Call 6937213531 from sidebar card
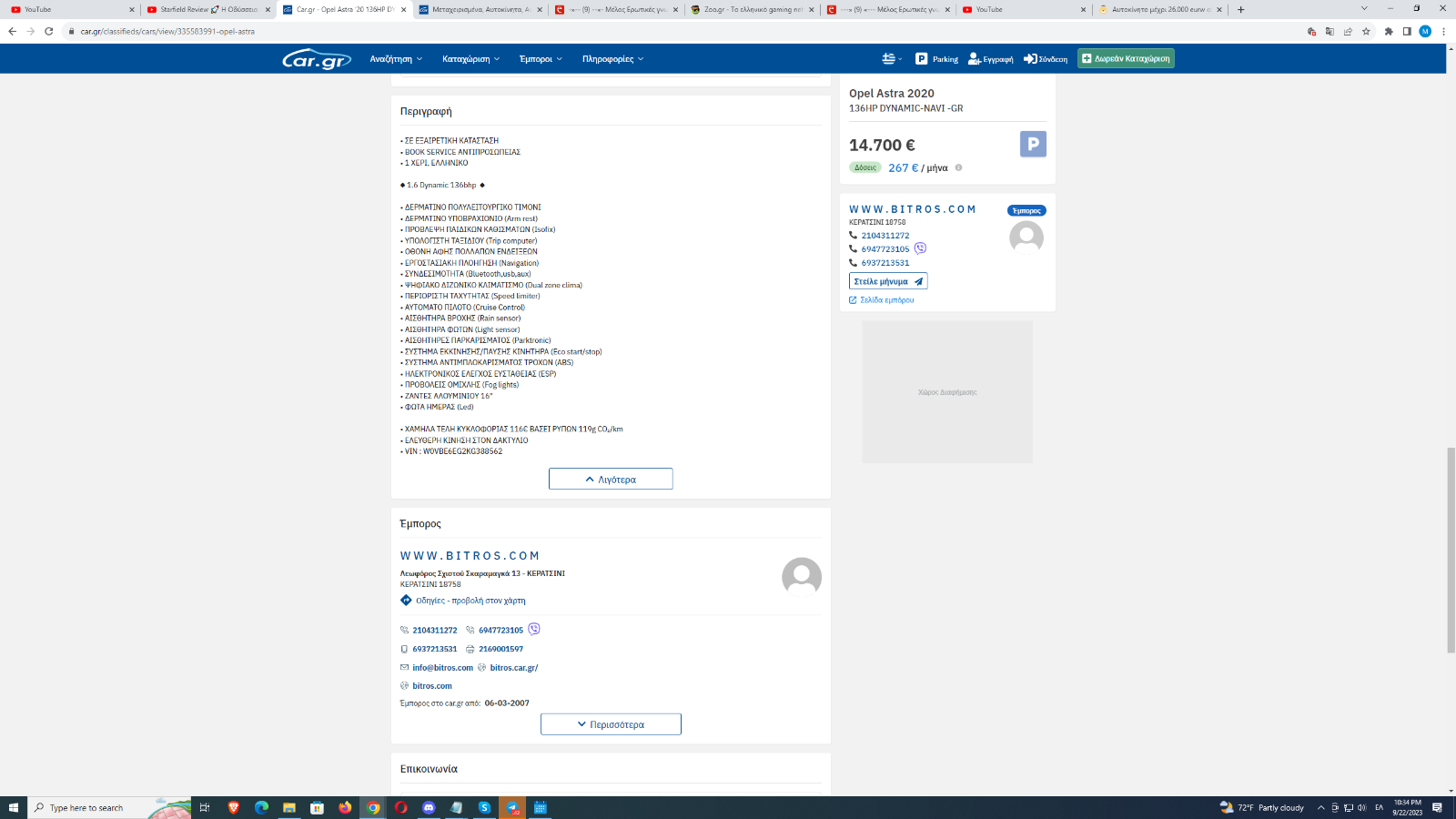This screenshot has width=1456, height=819. point(885,263)
